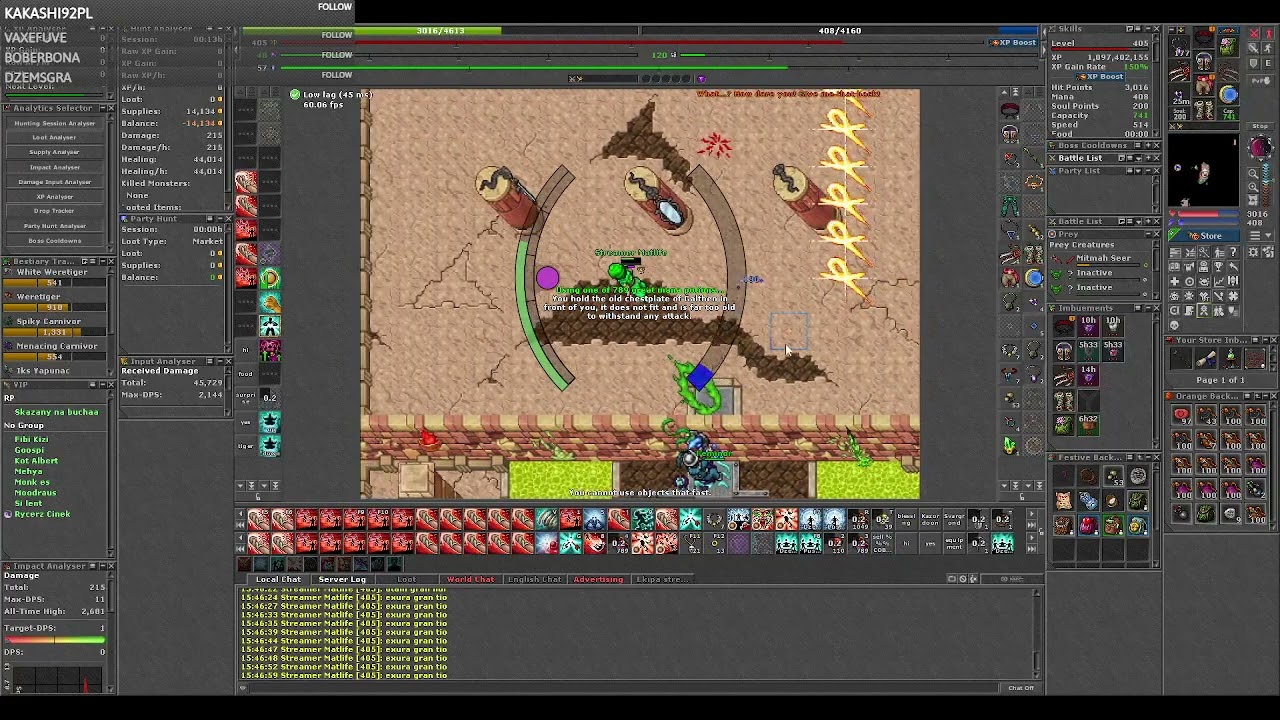Switch to the Local Chat tab
Image resolution: width=1280 pixels, height=720 pixels.
coord(278,579)
